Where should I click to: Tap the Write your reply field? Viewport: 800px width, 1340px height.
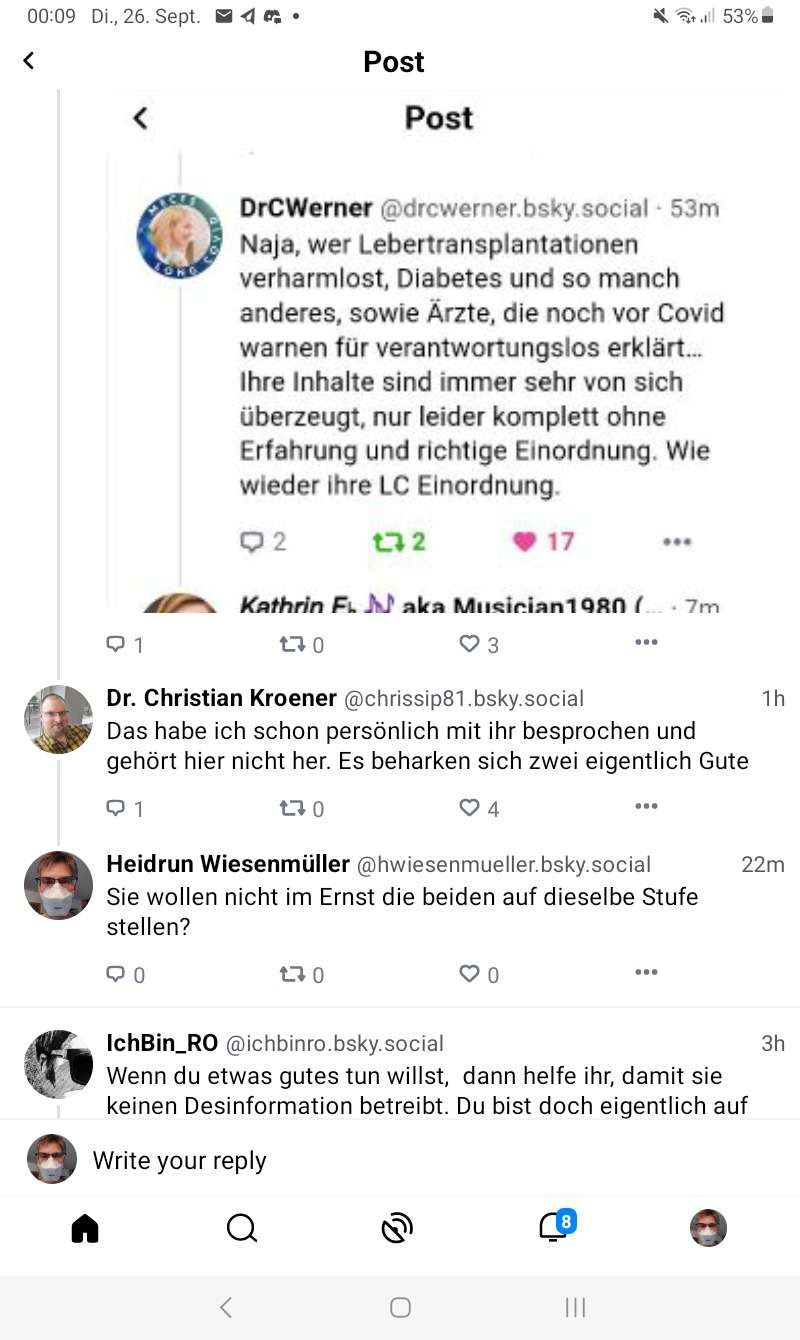coord(400,1160)
